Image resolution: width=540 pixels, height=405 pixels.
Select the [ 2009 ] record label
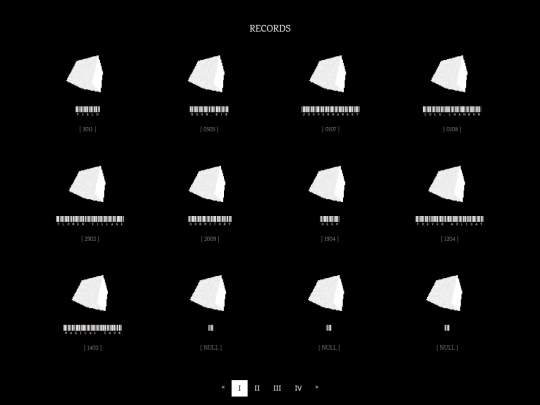(x=210, y=239)
